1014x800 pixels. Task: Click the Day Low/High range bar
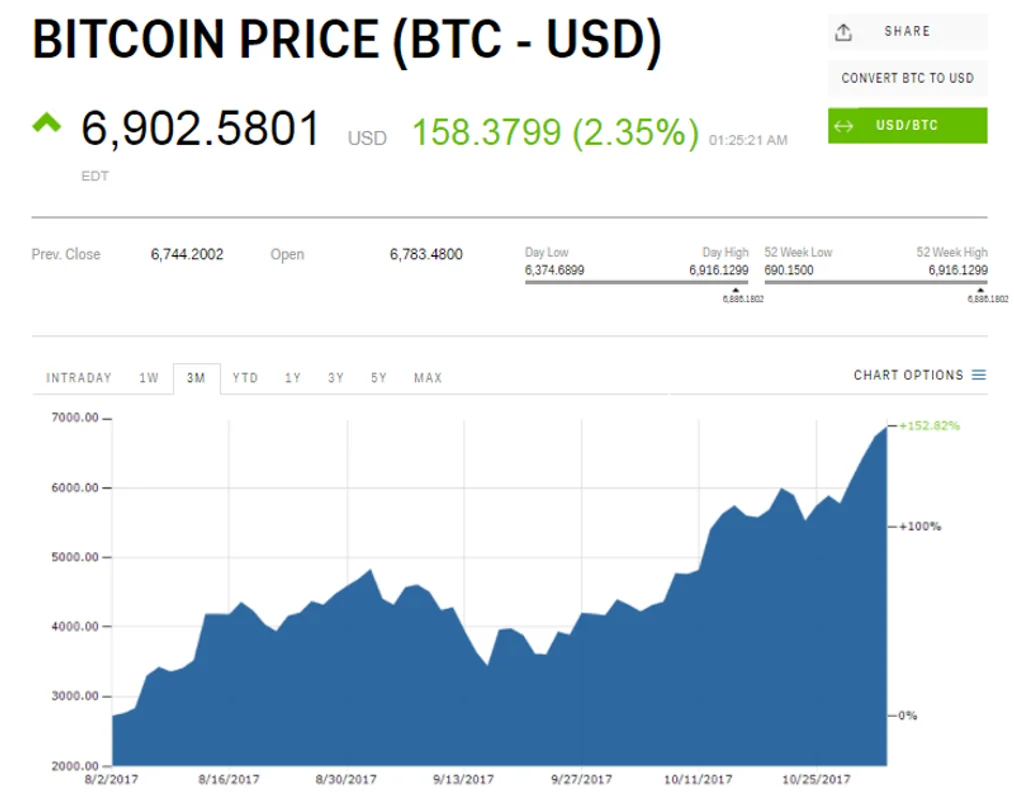pos(636,282)
